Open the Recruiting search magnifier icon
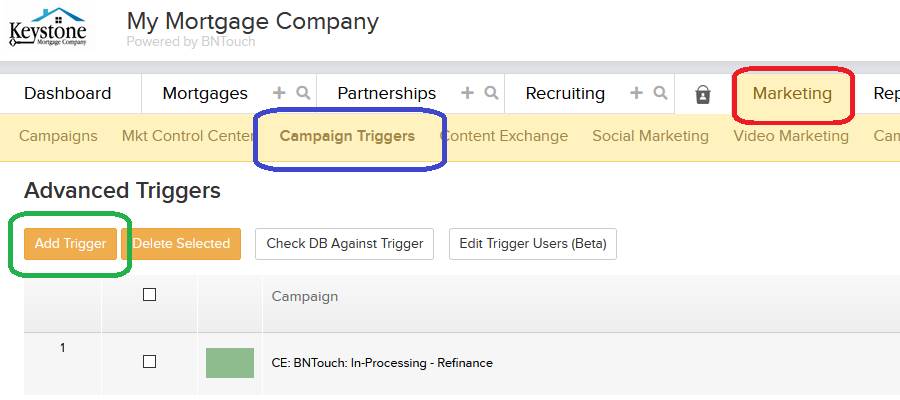Screen dimensions: 900x400 click(661, 93)
